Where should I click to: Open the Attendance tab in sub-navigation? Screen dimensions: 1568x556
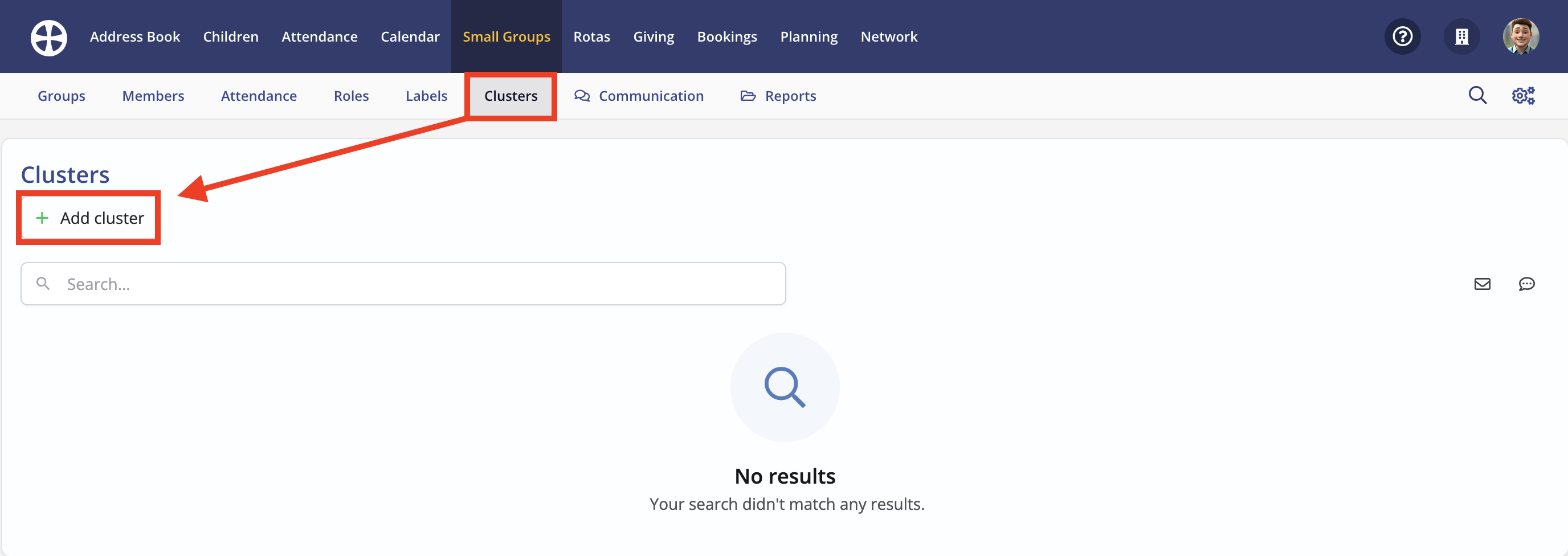coord(259,96)
